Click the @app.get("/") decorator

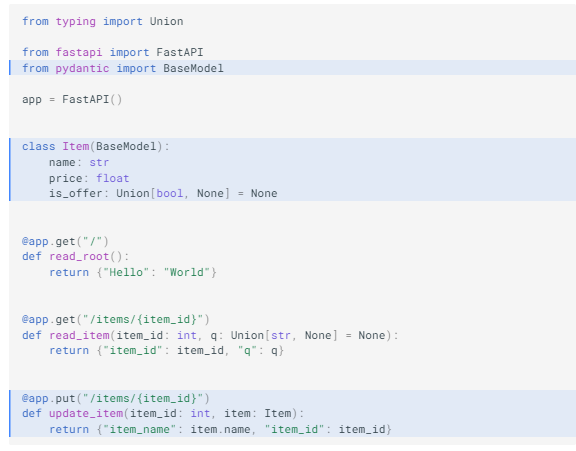[x=65, y=241]
